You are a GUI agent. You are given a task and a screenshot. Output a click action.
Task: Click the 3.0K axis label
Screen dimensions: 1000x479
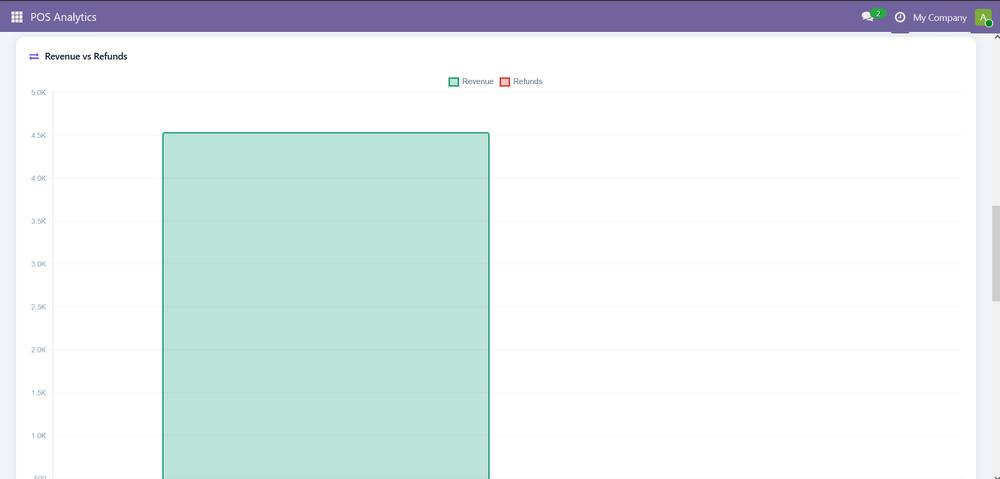(x=38, y=264)
